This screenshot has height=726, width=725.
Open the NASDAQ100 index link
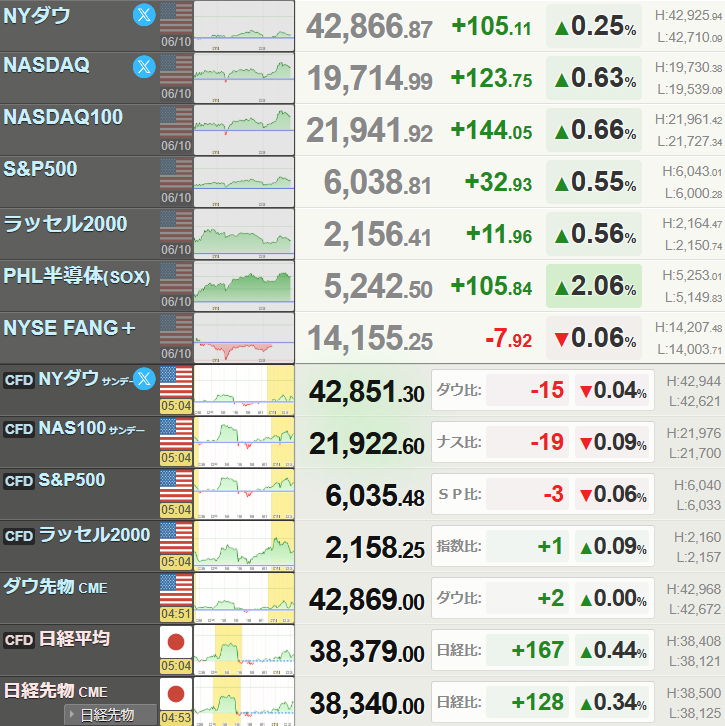[x=63, y=117]
